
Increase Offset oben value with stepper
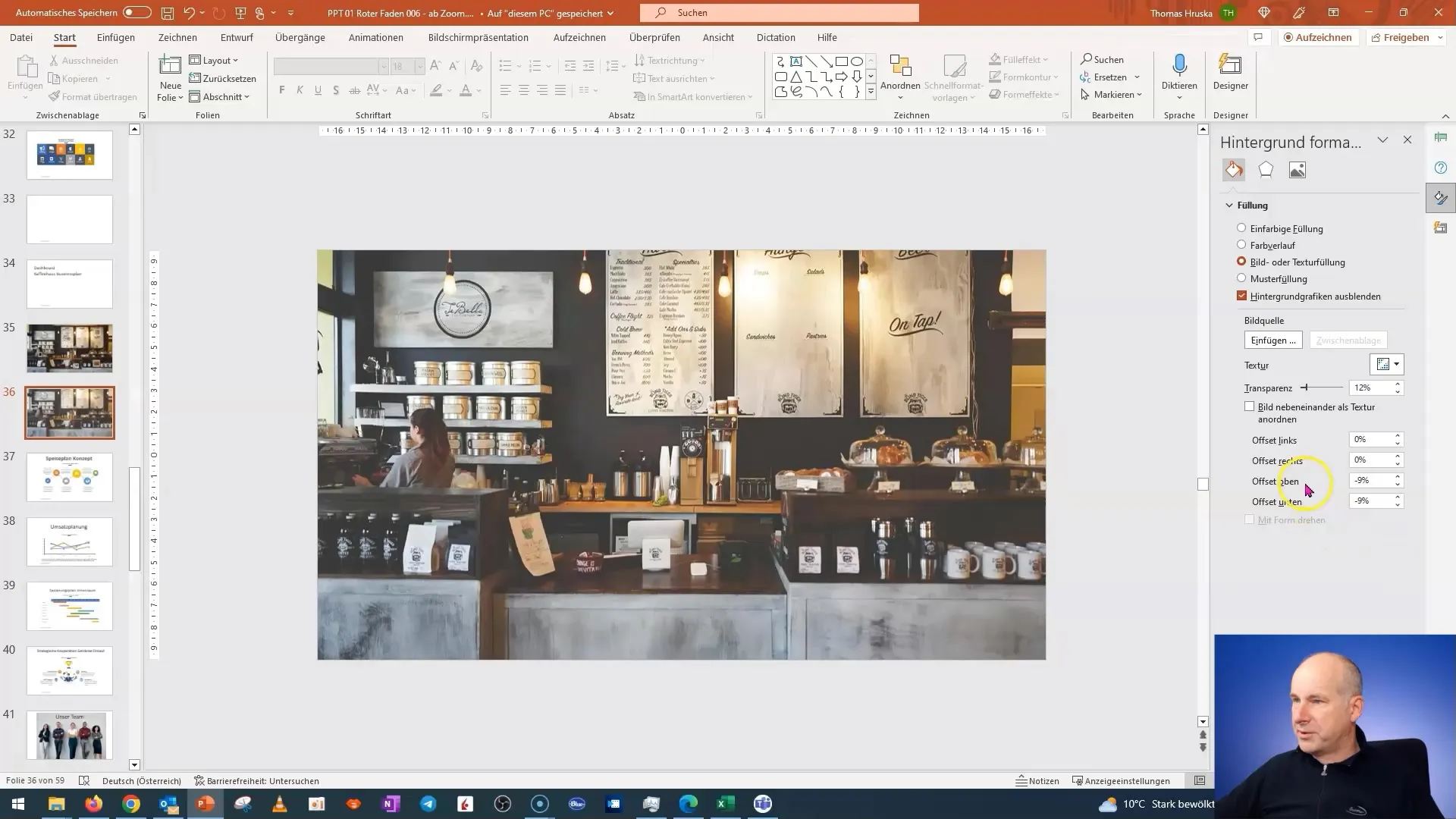point(1398,477)
